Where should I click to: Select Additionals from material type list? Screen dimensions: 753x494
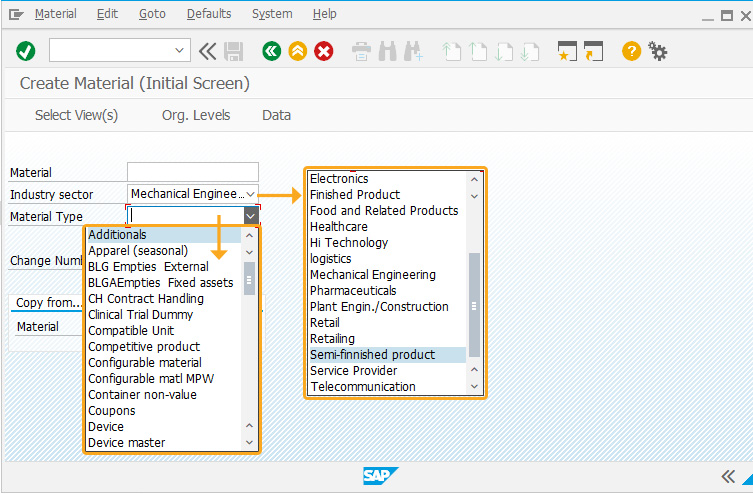point(164,235)
